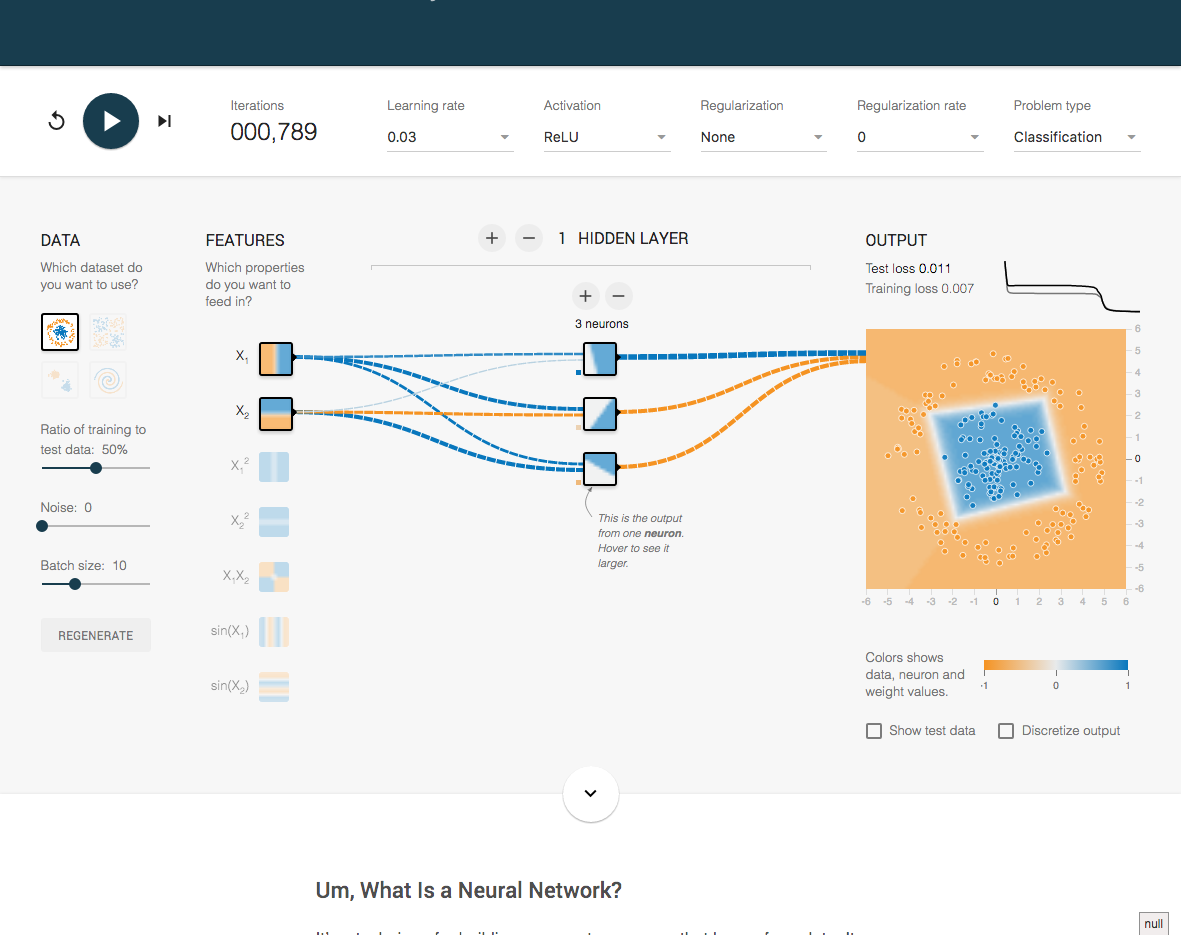This screenshot has width=1181, height=935.
Task: Enable the X2 squared feature
Action: pos(274,522)
